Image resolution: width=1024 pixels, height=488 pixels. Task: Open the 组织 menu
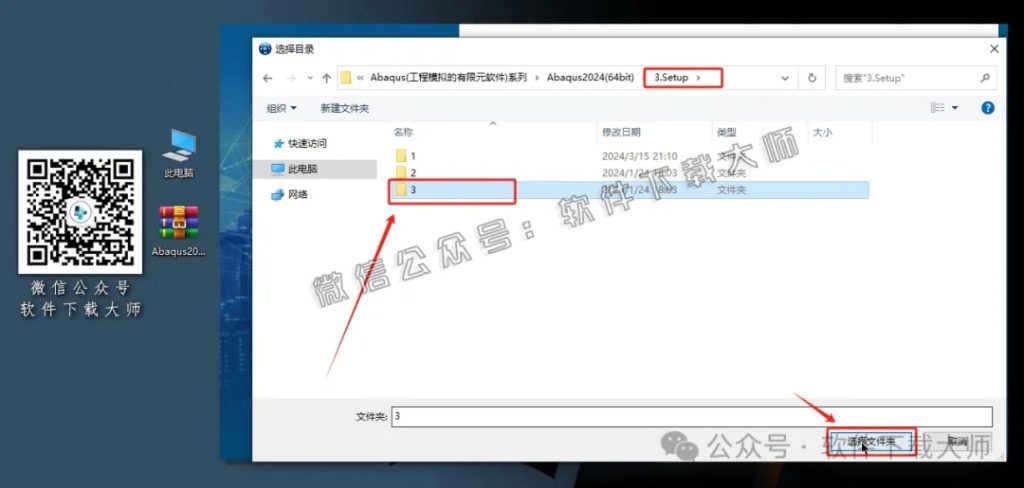coord(281,108)
